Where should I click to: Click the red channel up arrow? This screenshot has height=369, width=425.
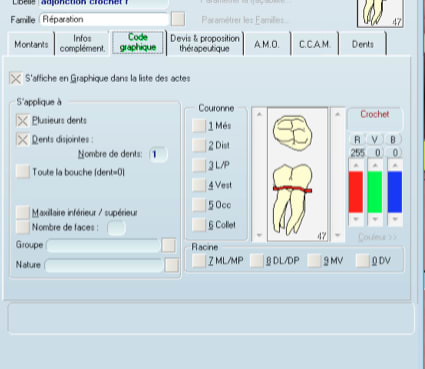click(x=356, y=165)
